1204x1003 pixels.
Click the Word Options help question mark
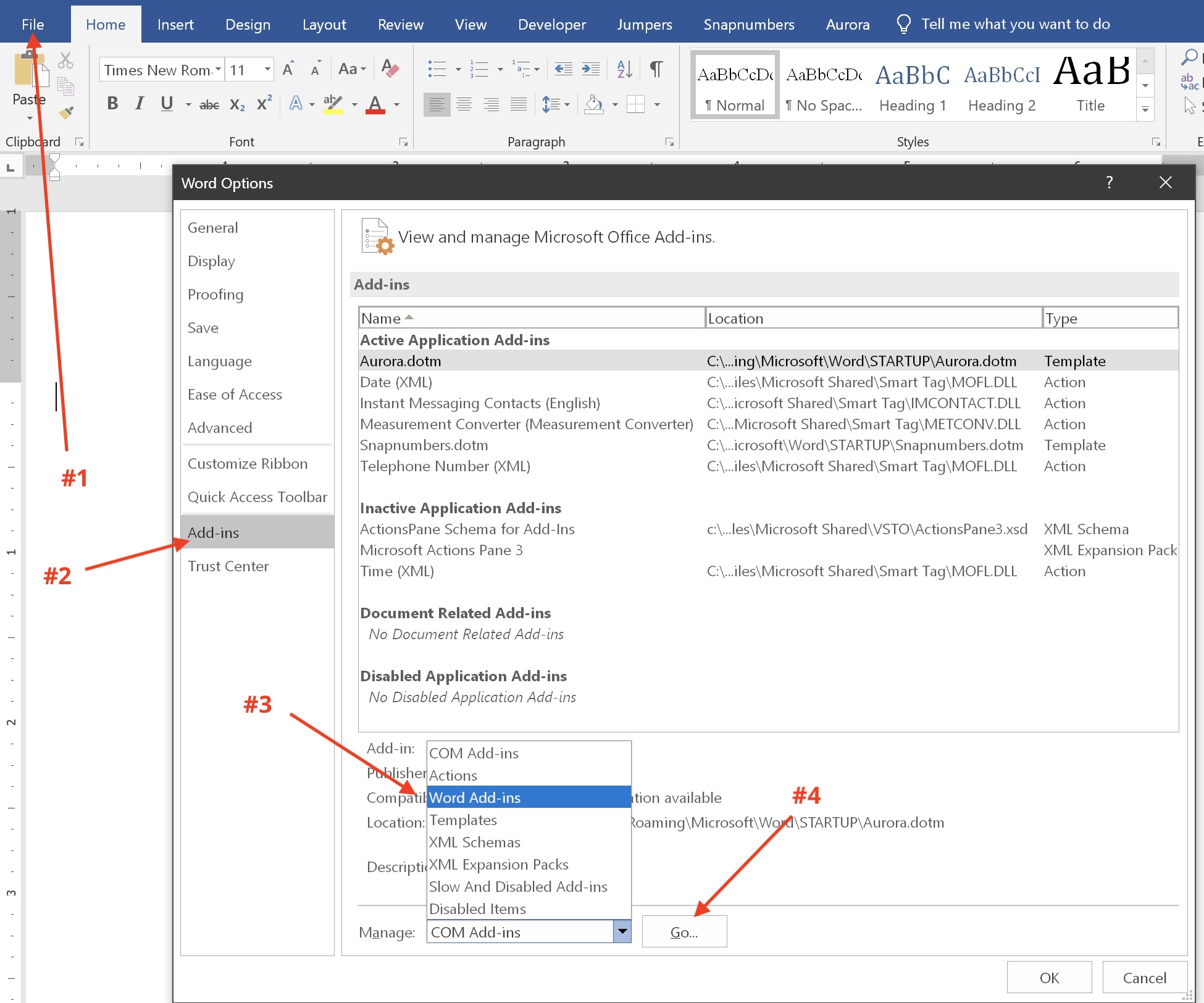point(1109,182)
